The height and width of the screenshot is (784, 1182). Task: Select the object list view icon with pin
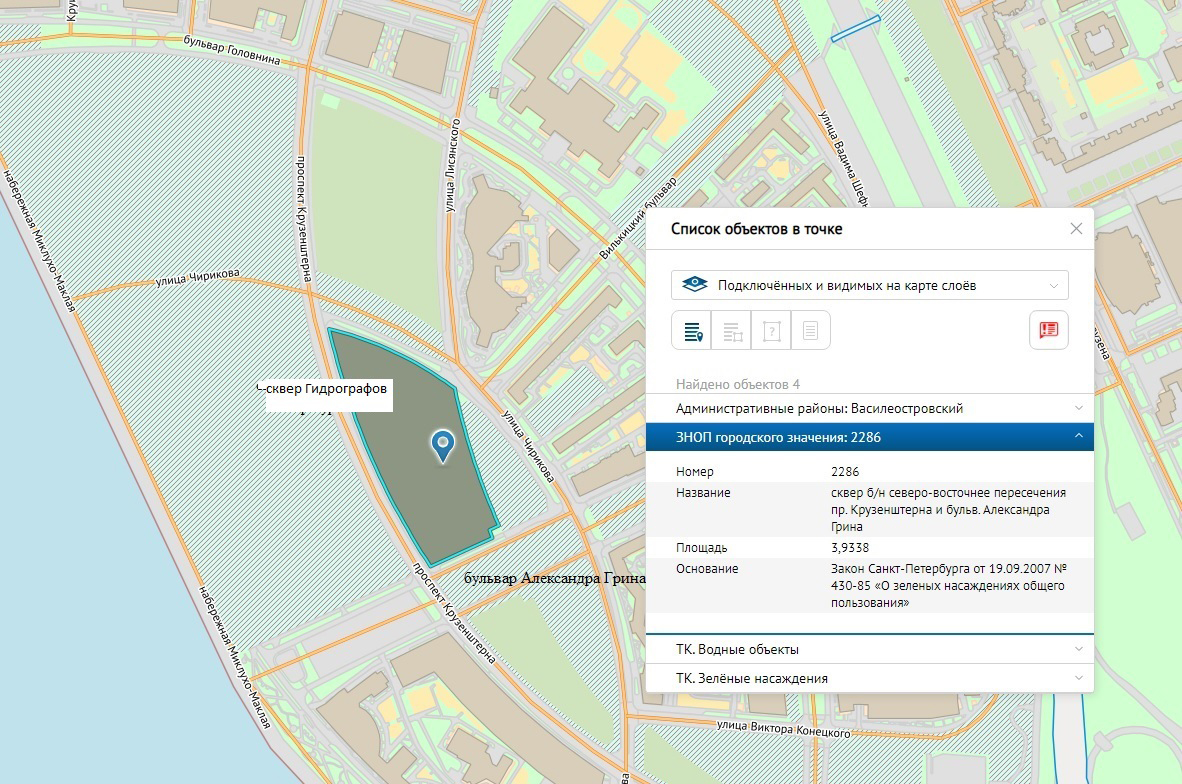692,330
